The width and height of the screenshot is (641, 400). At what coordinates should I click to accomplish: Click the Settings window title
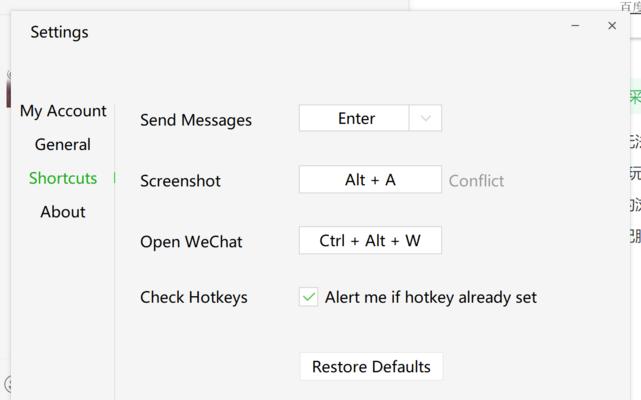(x=59, y=32)
